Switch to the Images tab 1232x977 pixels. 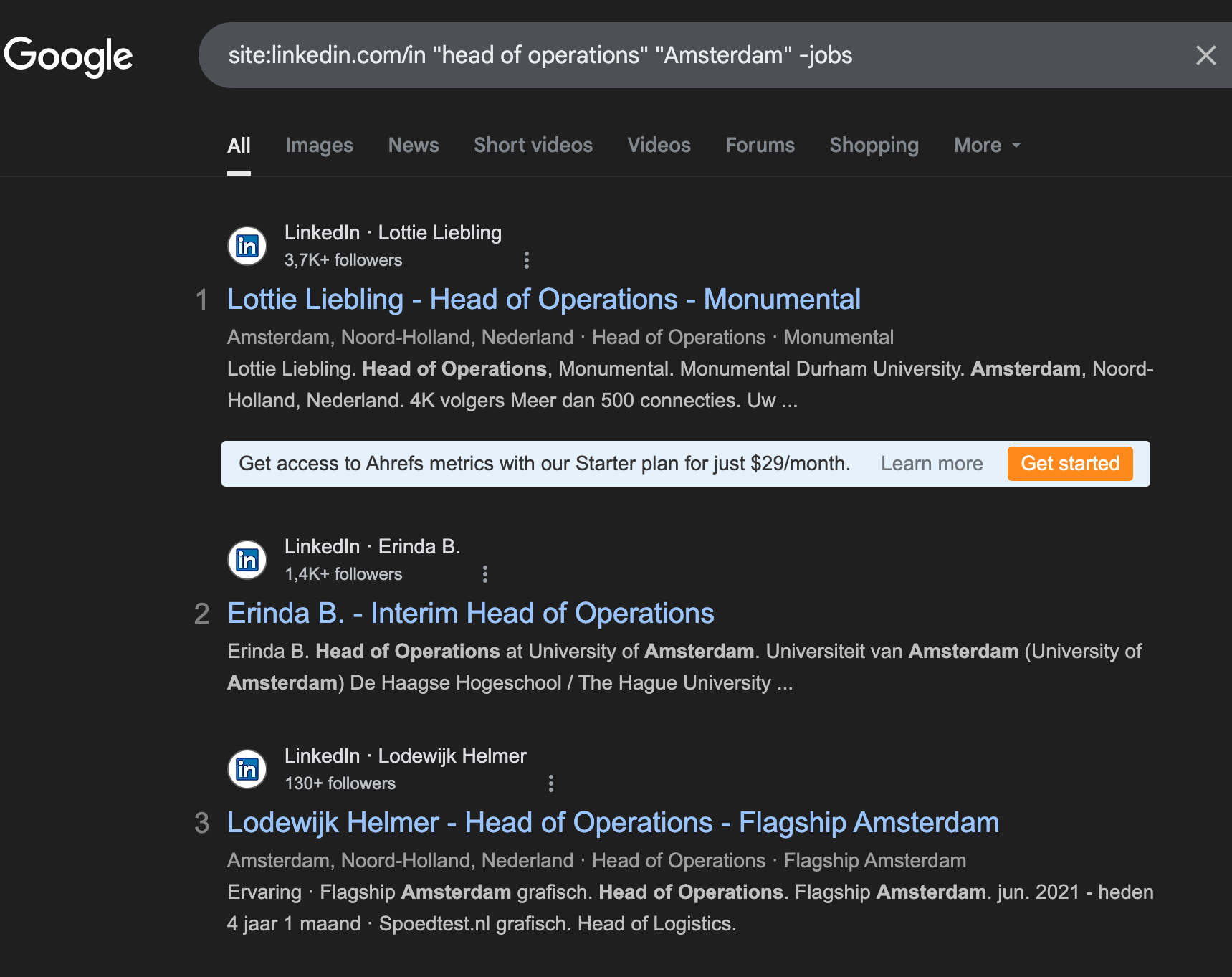pyautogui.click(x=319, y=145)
